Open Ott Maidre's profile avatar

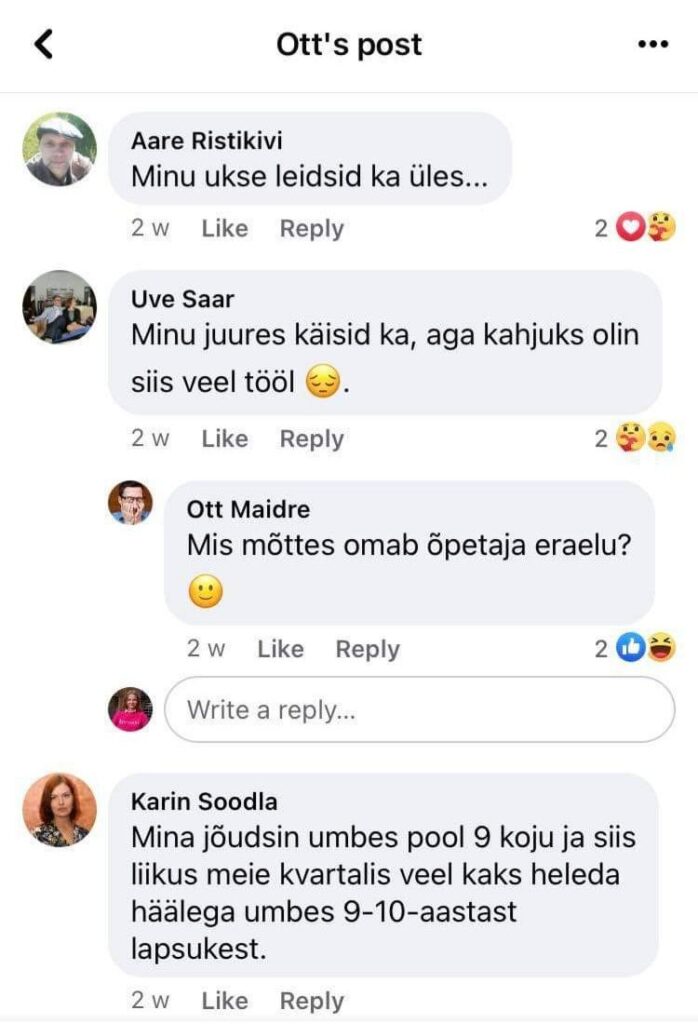pos(130,503)
